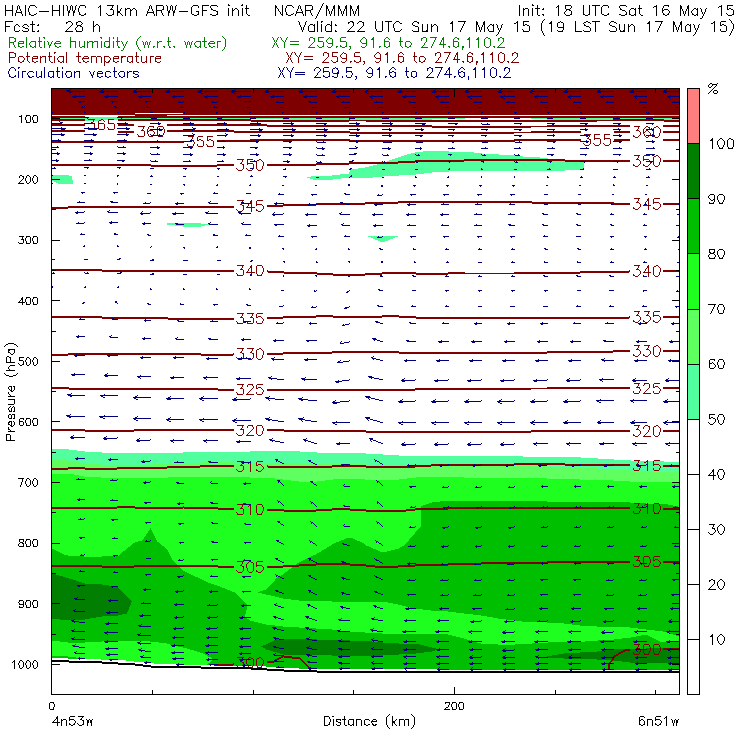Click 'Init: 18 UTC Sat 16 May 15' text

625,11
